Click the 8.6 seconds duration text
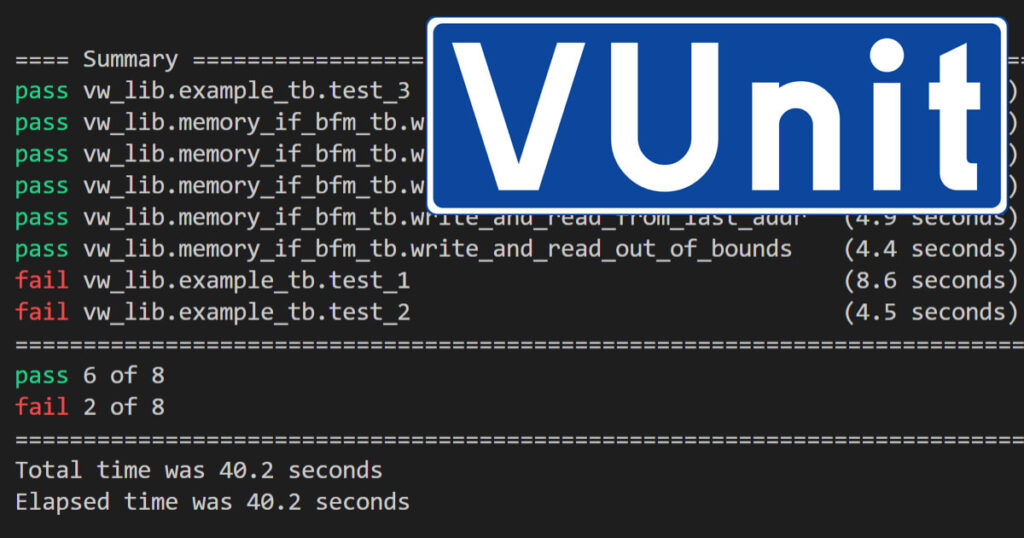Viewport: 1024px width, 538px height. pyautogui.click(x=931, y=281)
